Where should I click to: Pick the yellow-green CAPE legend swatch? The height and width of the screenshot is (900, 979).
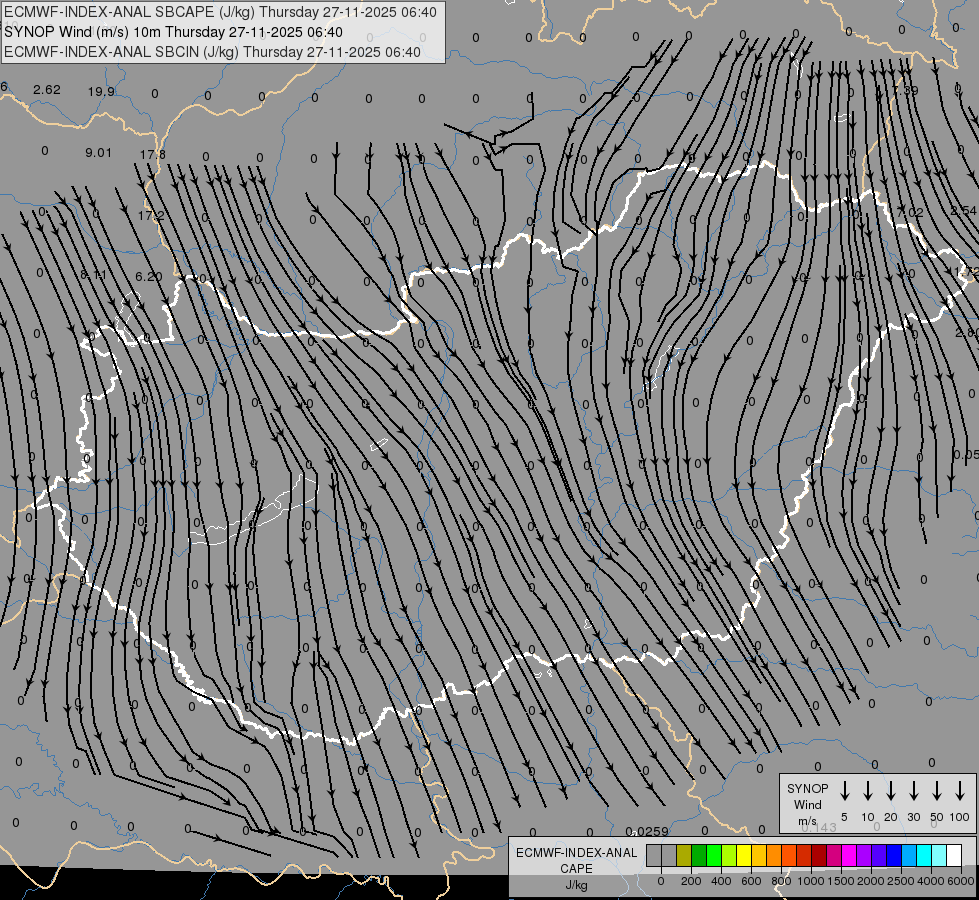[729, 855]
